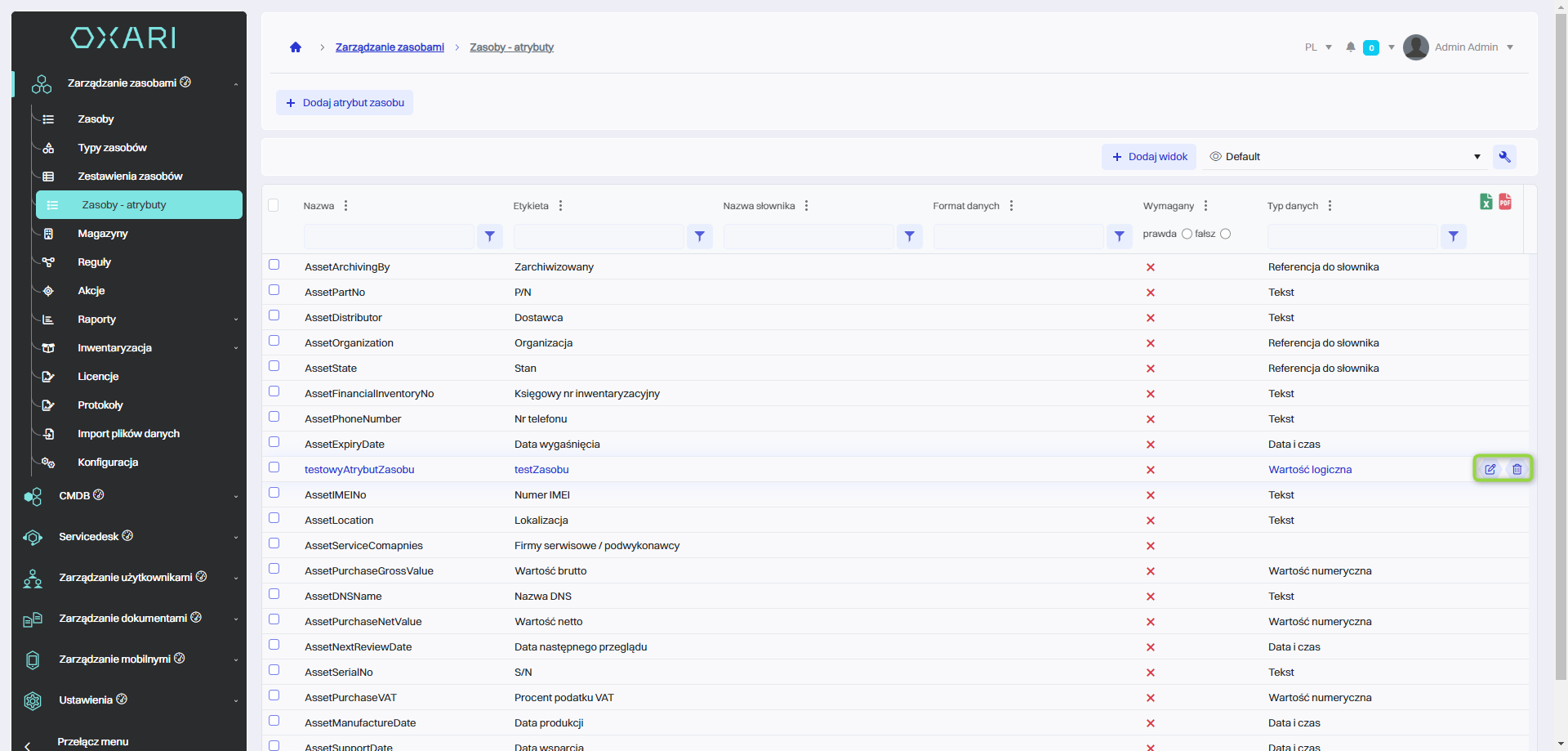Image resolution: width=1568 pixels, height=751 pixels.
Task: Click the Etykieta filter input field
Action: [x=599, y=236]
